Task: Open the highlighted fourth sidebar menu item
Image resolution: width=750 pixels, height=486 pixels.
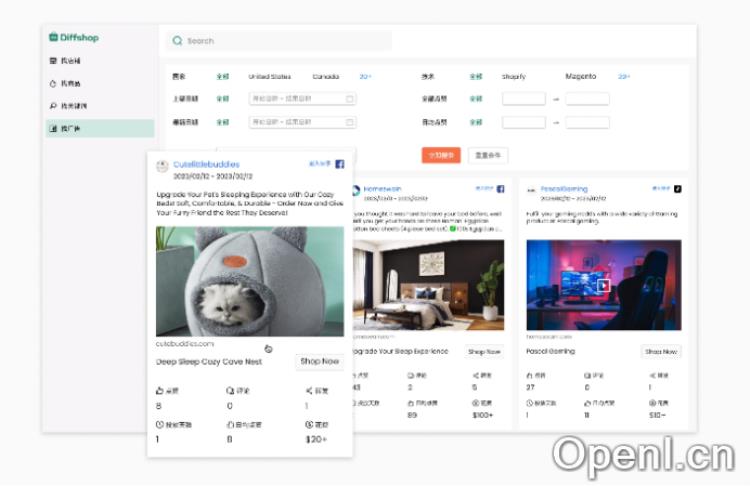Action: [x=100, y=128]
